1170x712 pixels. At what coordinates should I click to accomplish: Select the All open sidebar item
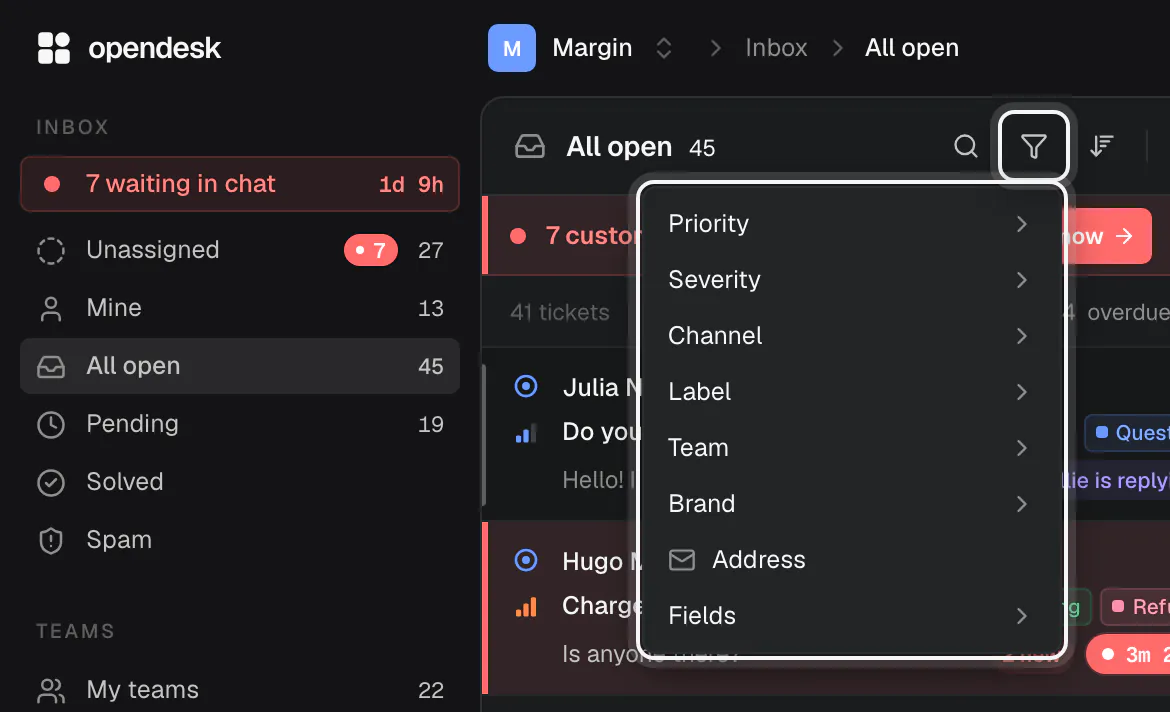[240, 366]
